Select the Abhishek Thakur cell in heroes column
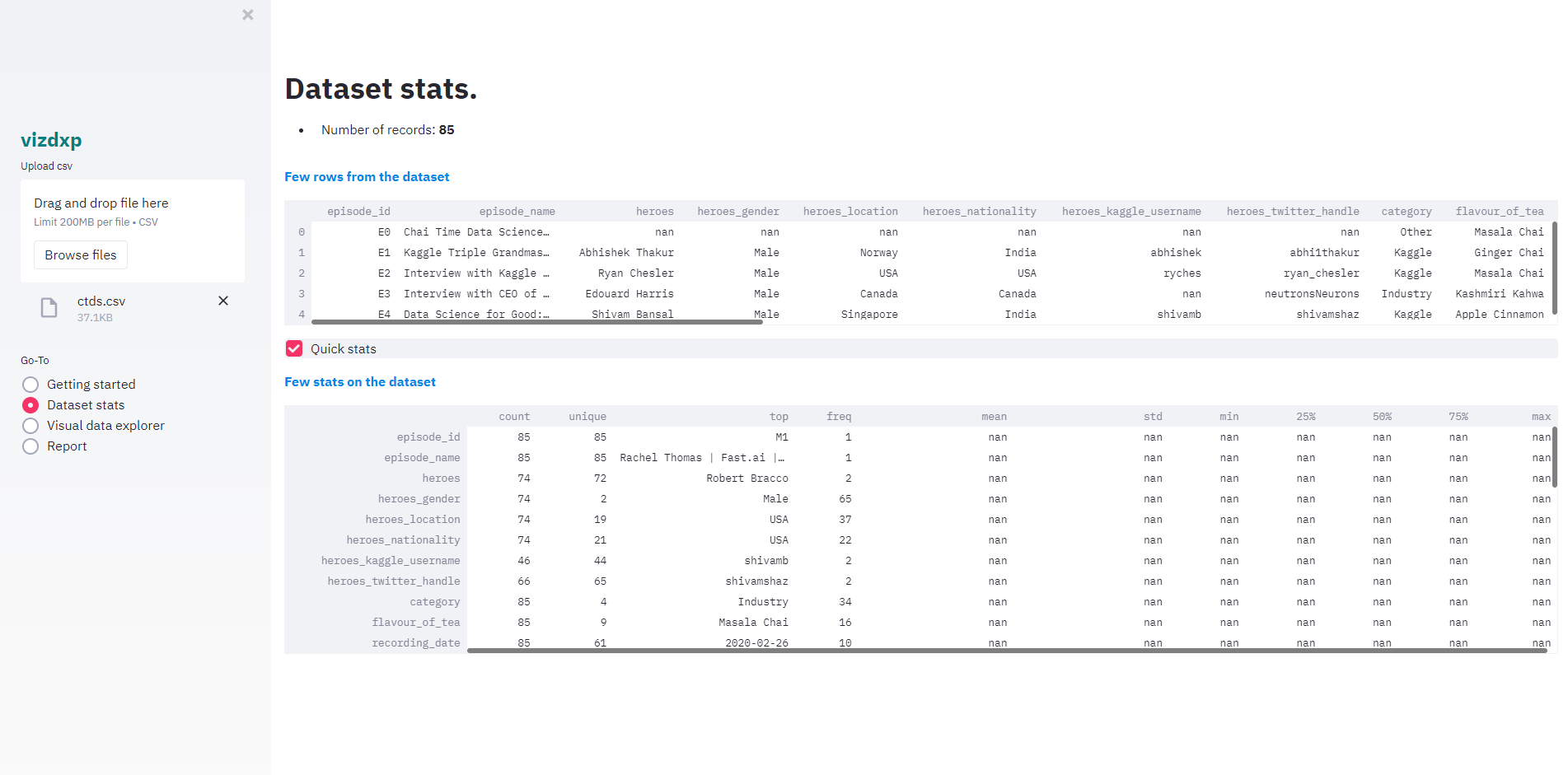Viewport: 1568px width, 775px height. pyautogui.click(x=626, y=253)
